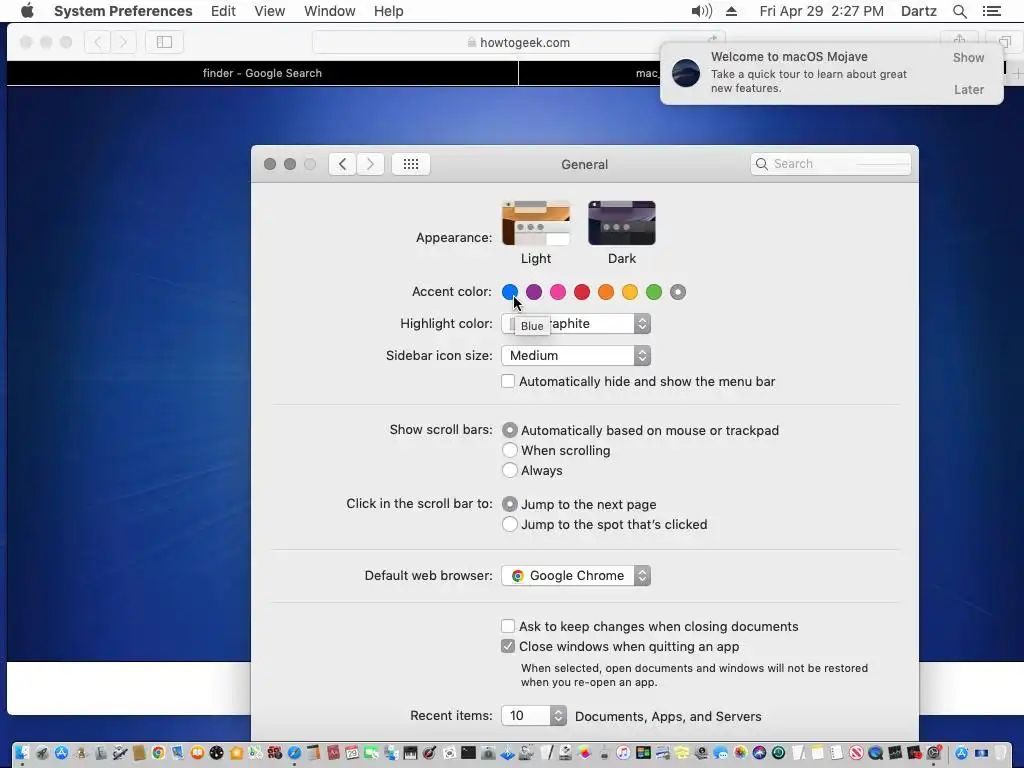Open Photos app in the dock
Image resolution: width=1024 pixels, height=768 pixels.
(x=741, y=753)
